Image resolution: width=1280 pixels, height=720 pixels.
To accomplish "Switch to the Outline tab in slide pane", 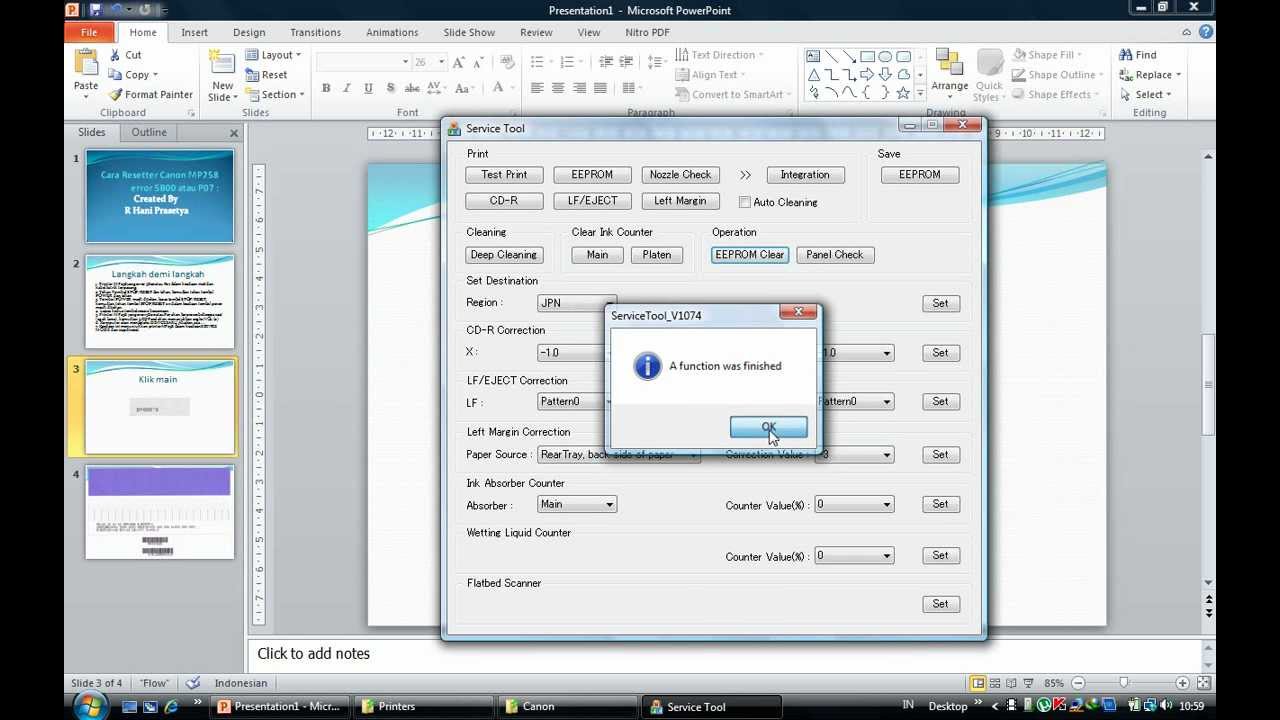I will point(149,132).
